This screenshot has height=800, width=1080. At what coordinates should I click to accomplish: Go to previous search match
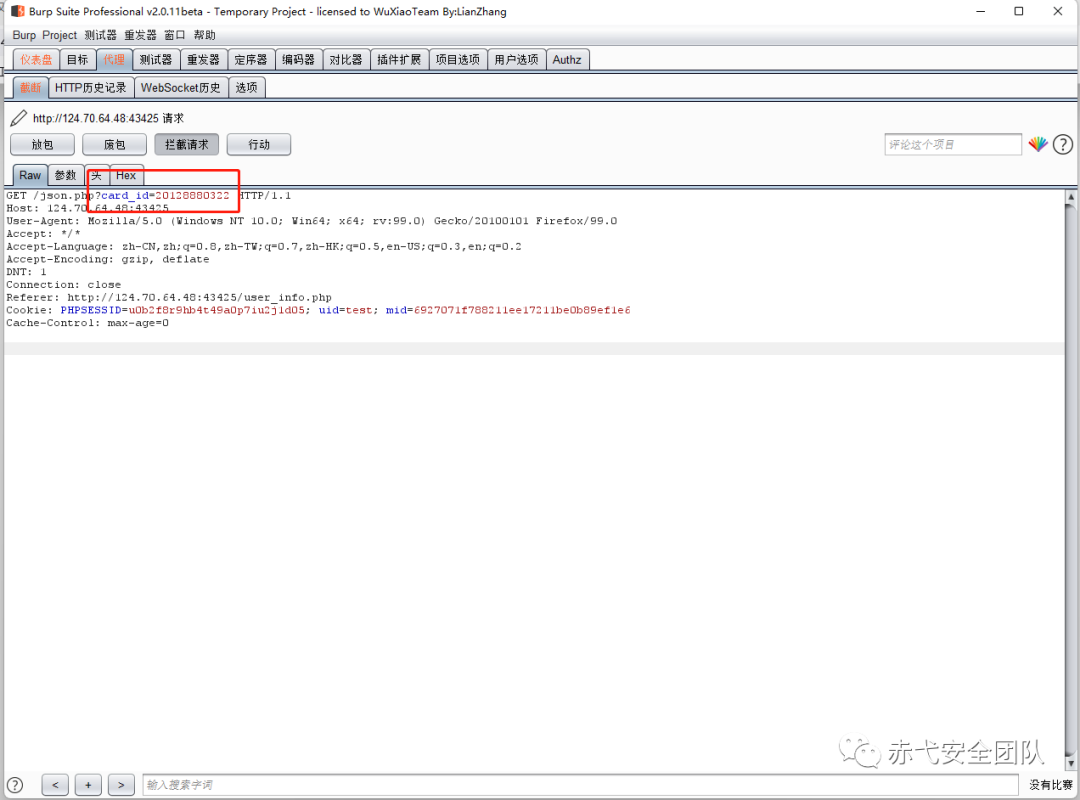(x=55, y=785)
